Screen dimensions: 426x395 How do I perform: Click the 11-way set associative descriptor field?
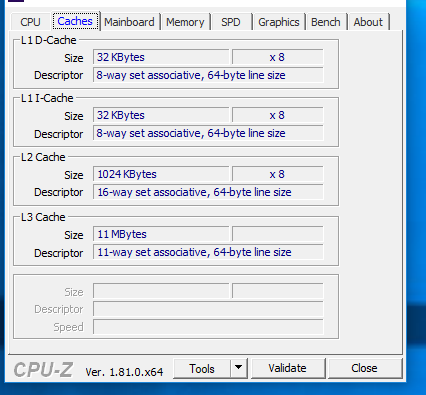(x=208, y=252)
